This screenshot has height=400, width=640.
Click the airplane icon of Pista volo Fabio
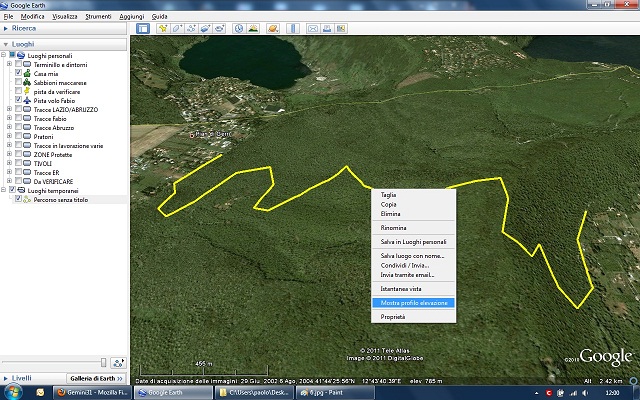click(27, 100)
